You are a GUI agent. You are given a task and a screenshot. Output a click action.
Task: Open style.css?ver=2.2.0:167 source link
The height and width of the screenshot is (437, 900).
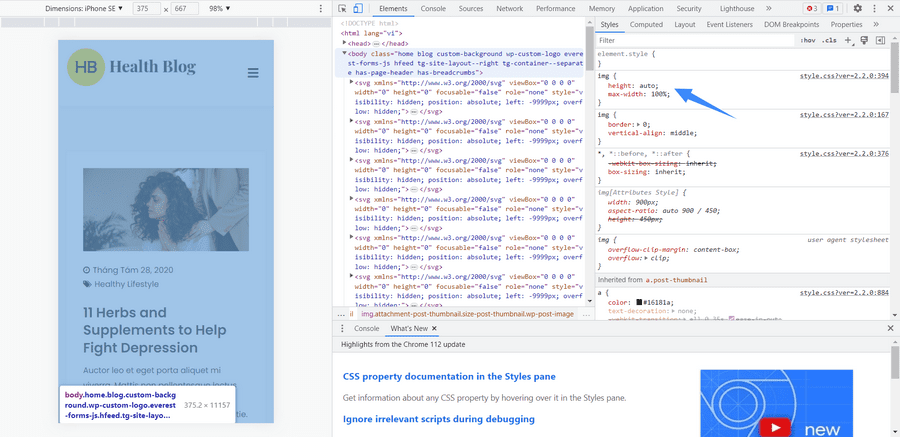coord(844,114)
